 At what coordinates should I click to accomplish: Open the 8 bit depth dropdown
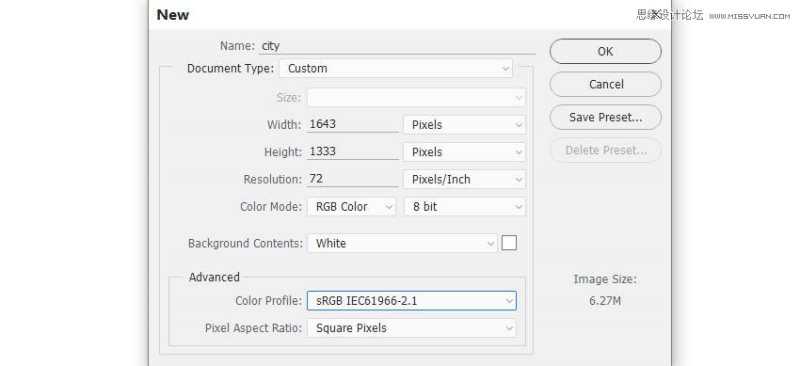464,207
